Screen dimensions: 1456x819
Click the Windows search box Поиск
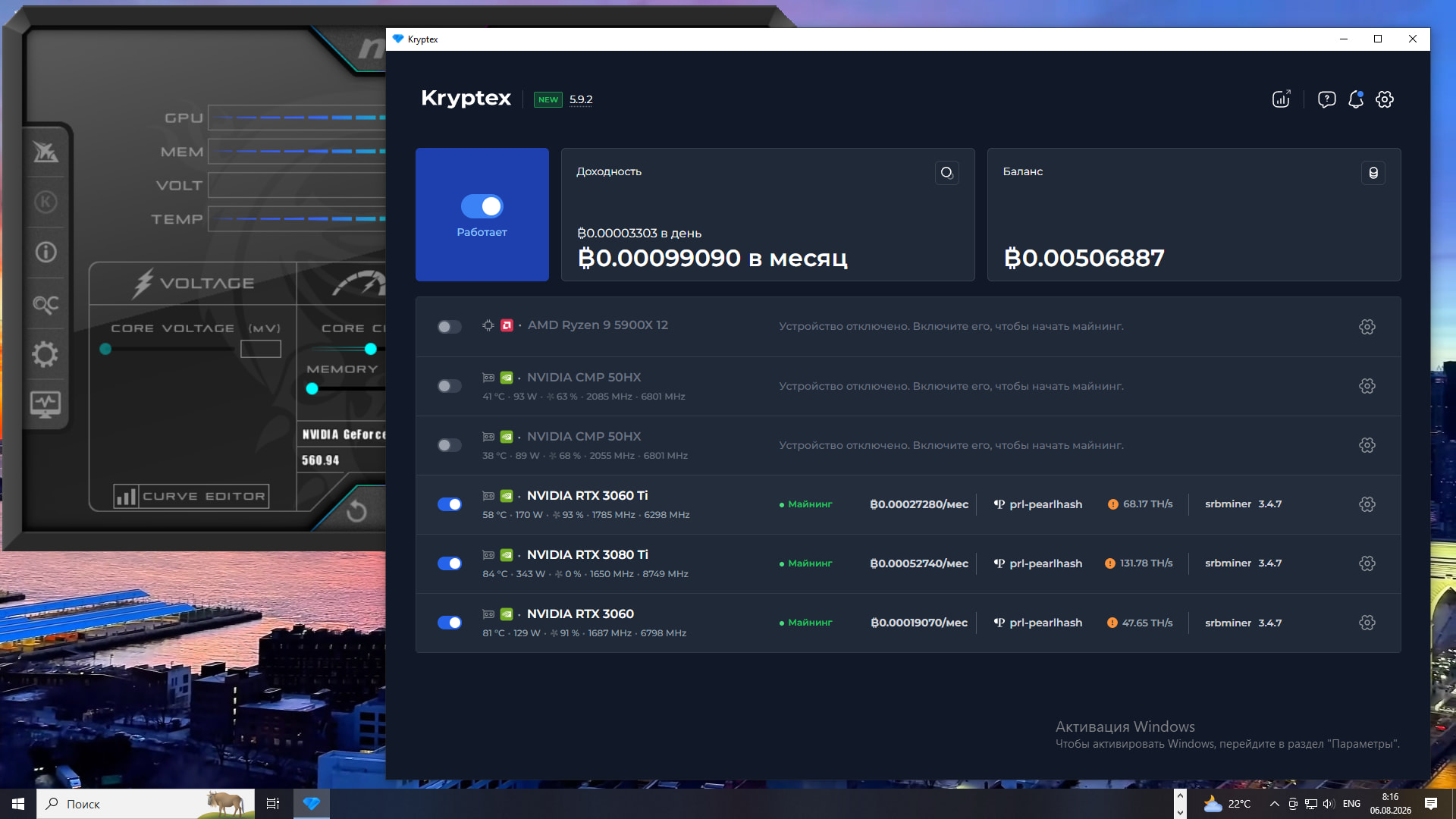tap(146, 804)
